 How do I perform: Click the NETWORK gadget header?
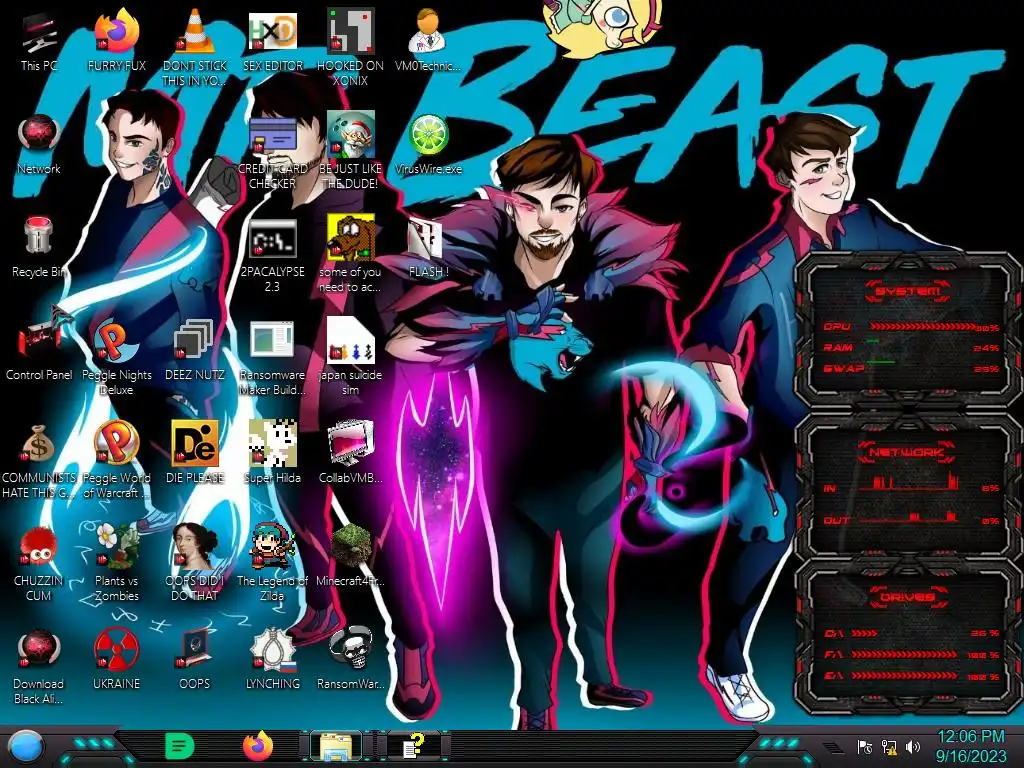click(908, 452)
